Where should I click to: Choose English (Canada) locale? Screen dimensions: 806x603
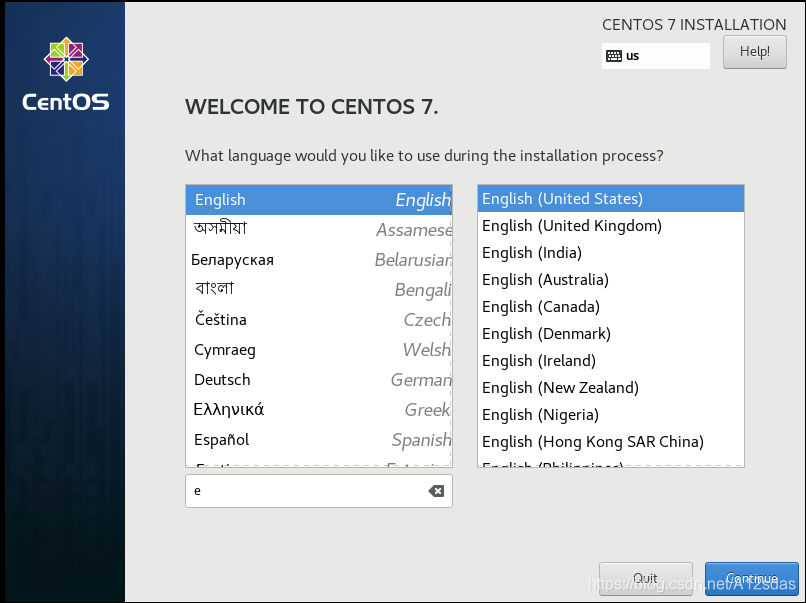point(611,306)
